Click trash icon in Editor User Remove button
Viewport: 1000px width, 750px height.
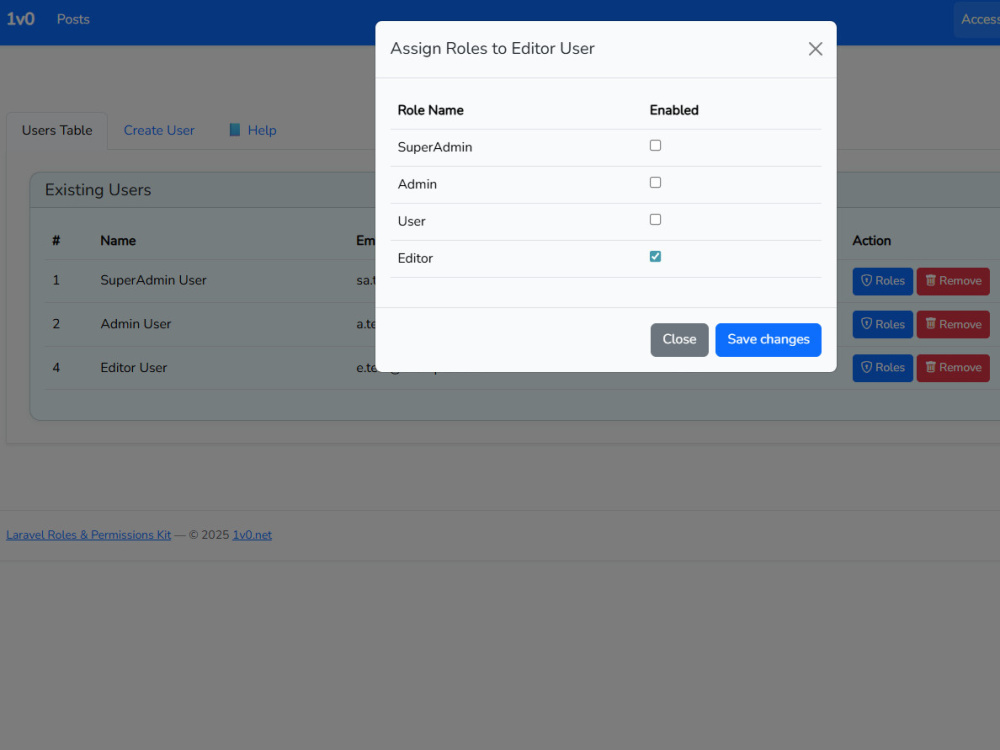click(x=930, y=367)
